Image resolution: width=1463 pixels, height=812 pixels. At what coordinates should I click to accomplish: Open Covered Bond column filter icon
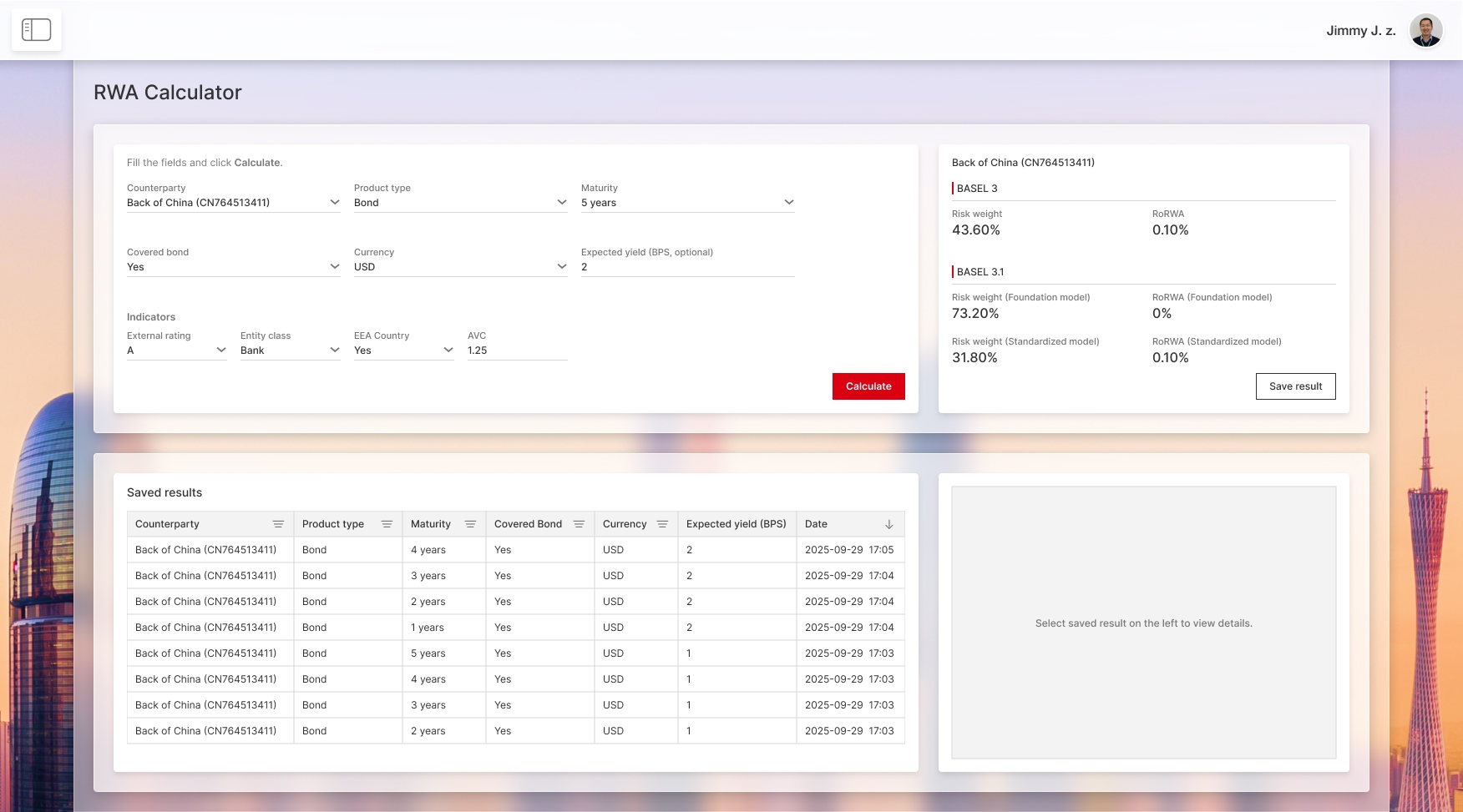tap(579, 524)
